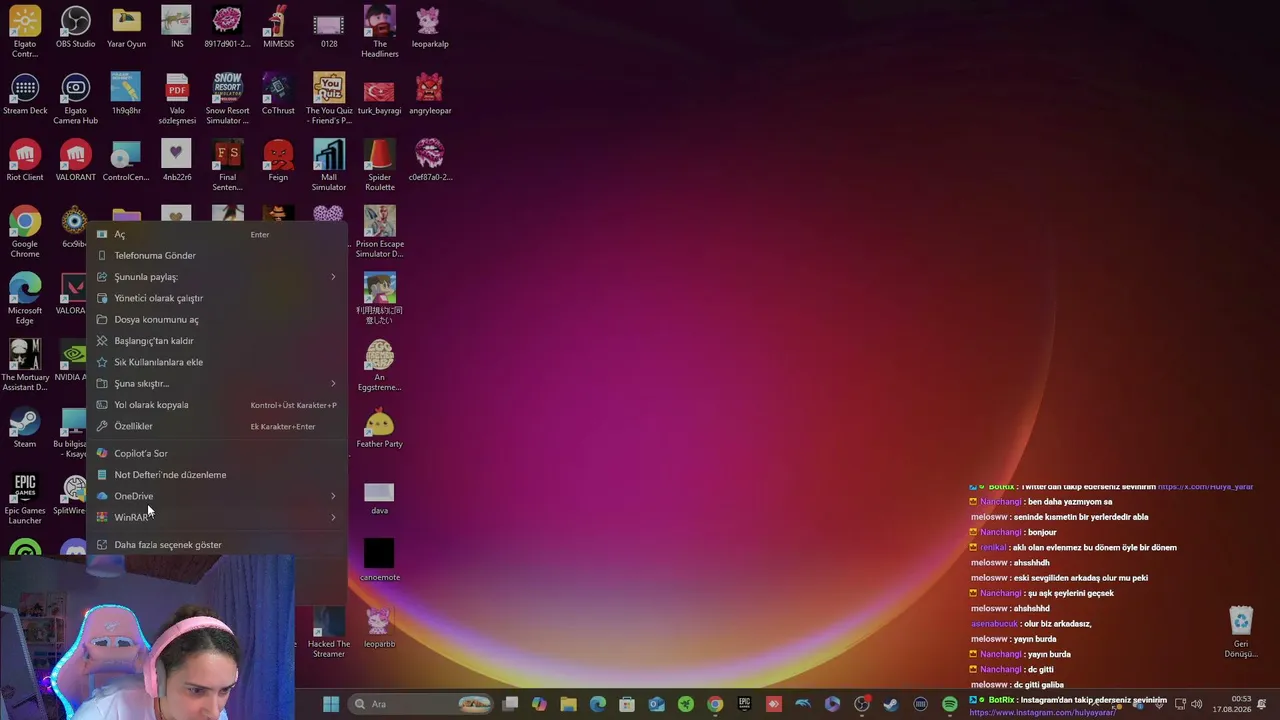Open the Elgato Control Center desktop icon
The image size is (1280, 720).
click(x=25, y=31)
